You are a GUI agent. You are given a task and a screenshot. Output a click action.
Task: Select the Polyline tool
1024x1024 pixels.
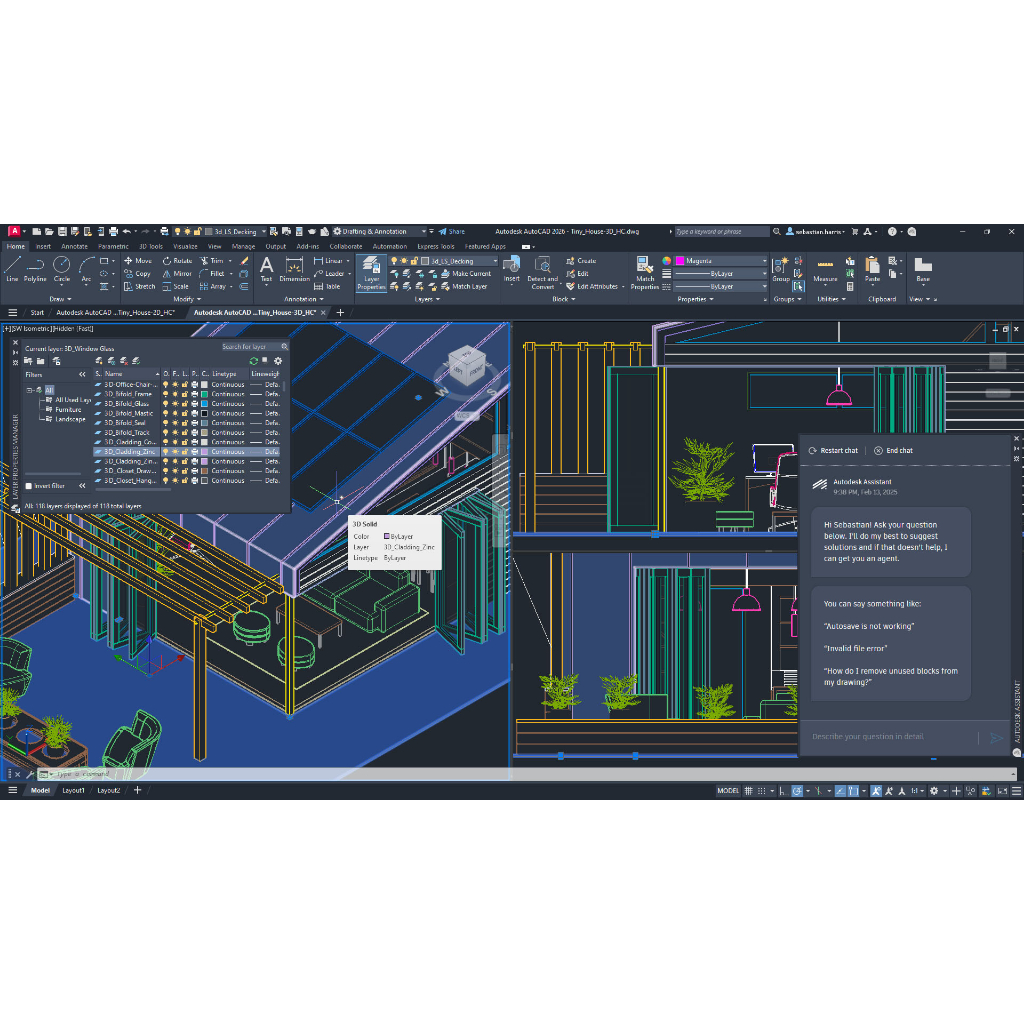[35, 268]
